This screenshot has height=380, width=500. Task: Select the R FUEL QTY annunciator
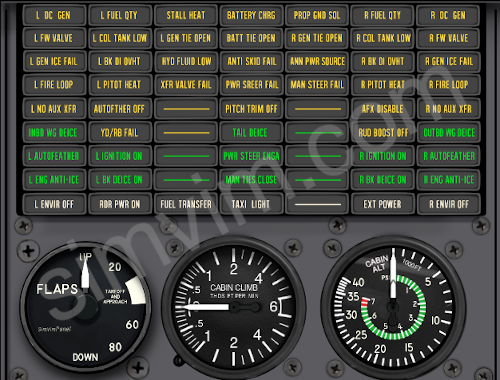click(382, 15)
